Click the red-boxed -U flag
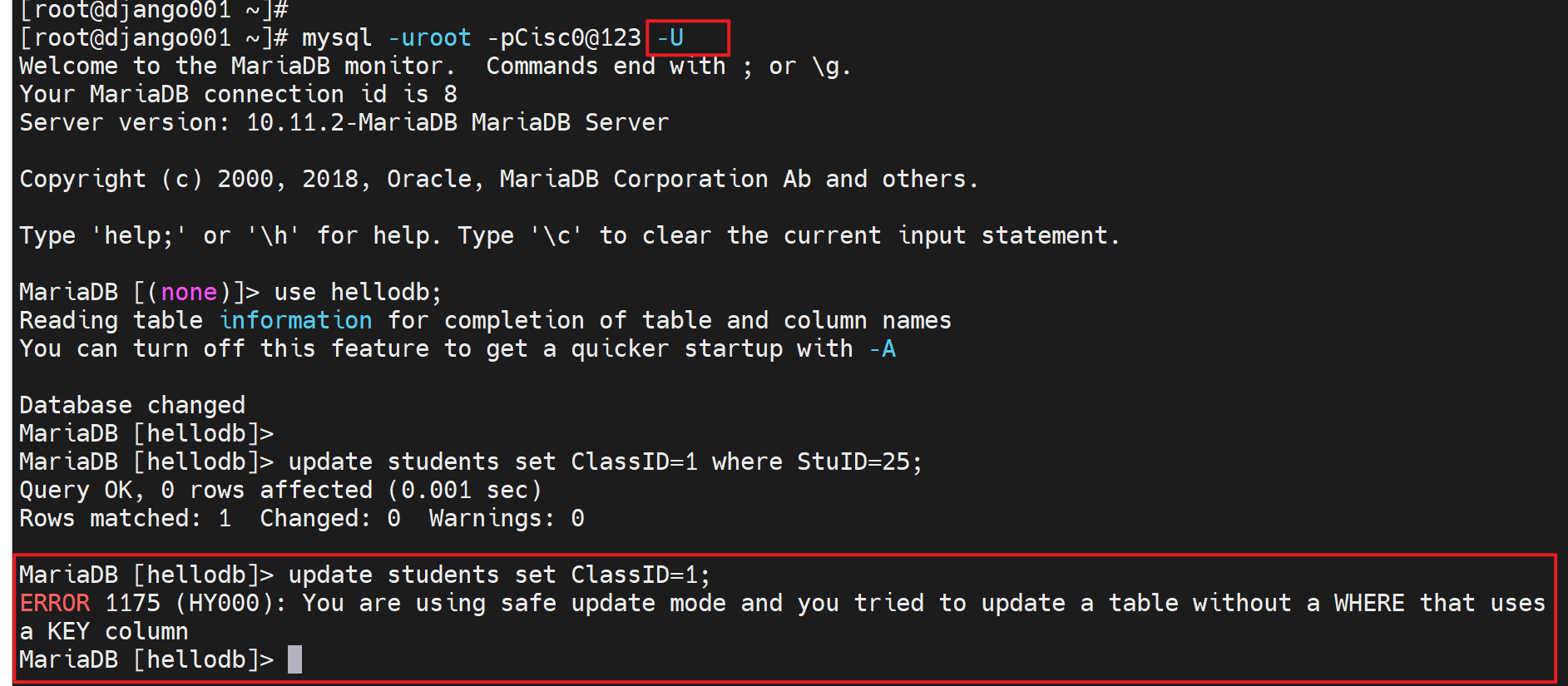Image resolution: width=1568 pixels, height=686 pixels. [670, 38]
